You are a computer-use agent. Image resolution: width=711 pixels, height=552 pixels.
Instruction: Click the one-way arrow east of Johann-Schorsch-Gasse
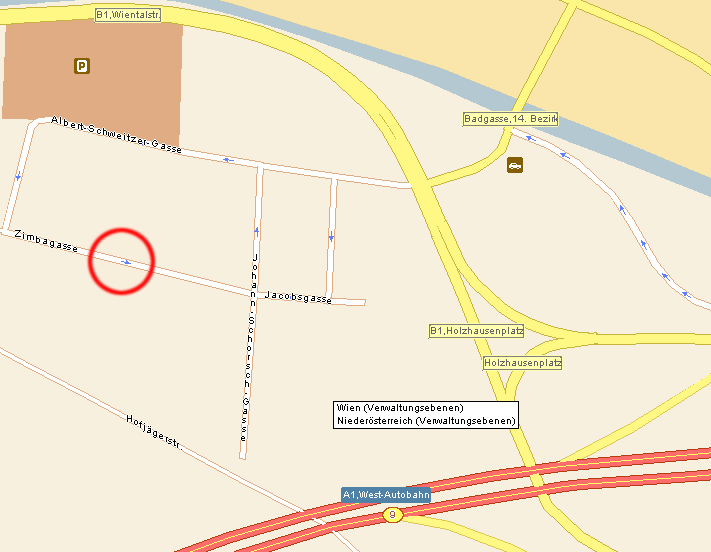coord(331,236)
